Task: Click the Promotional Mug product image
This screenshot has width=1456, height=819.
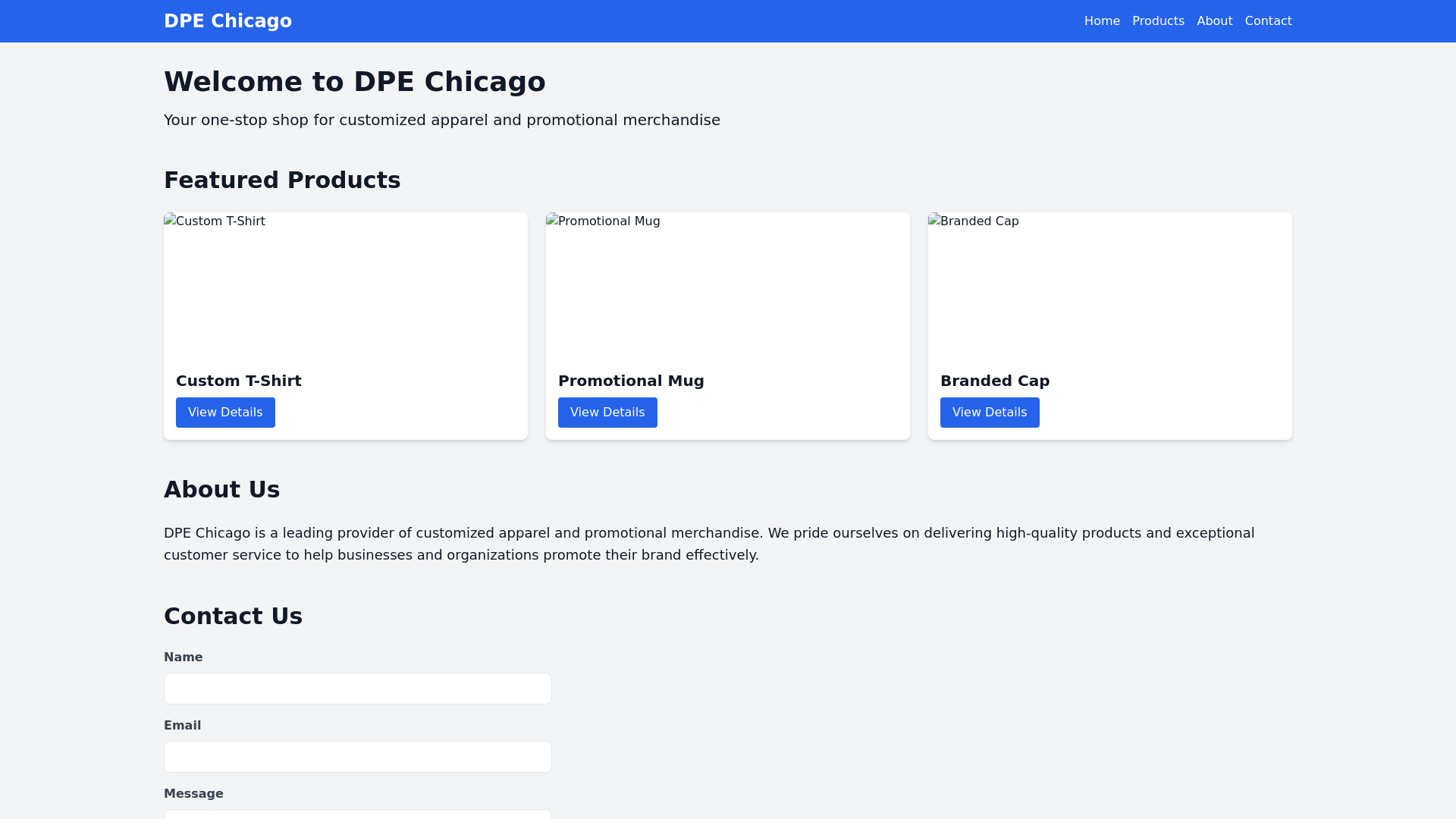Action: coord(728,285)
